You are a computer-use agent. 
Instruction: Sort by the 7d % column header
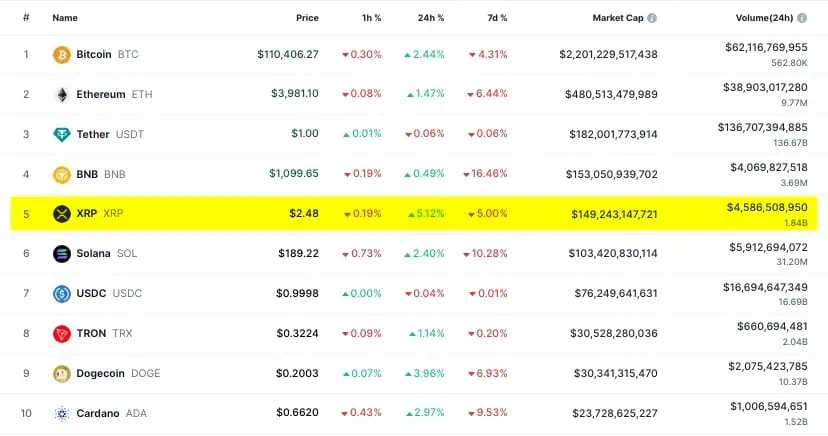coord(496,18)
